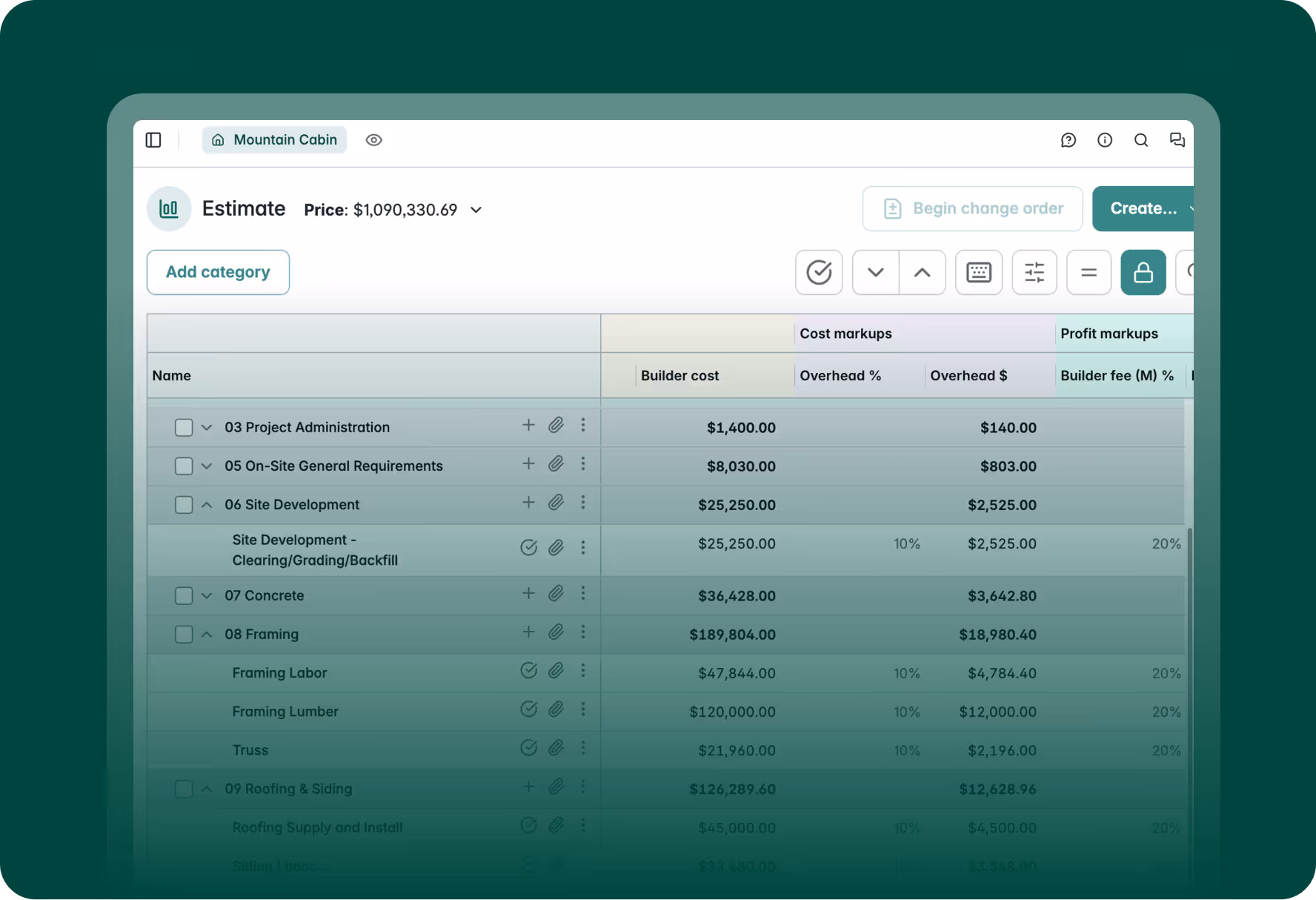This screenshot has height=900, width=1316.
Task: Select the 03 Project Administration checkbox
Action: coord(183,427)
